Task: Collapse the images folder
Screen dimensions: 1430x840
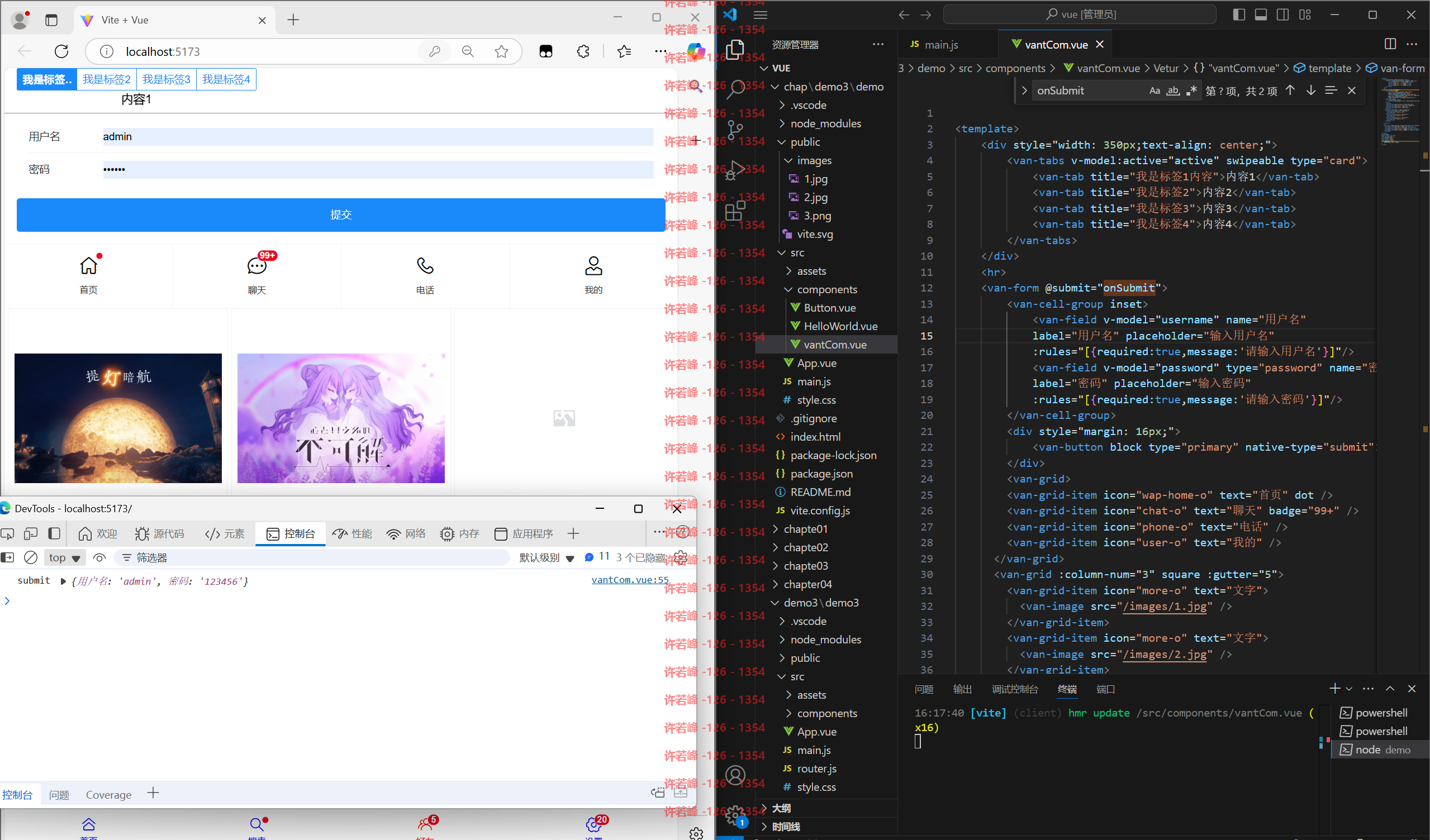Action: [x=814, y=160]
